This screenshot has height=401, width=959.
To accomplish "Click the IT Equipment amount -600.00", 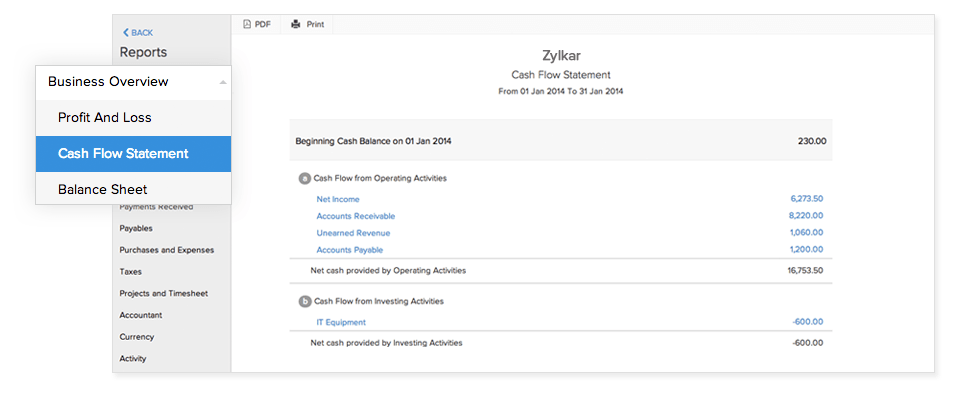I will [806, 322].
